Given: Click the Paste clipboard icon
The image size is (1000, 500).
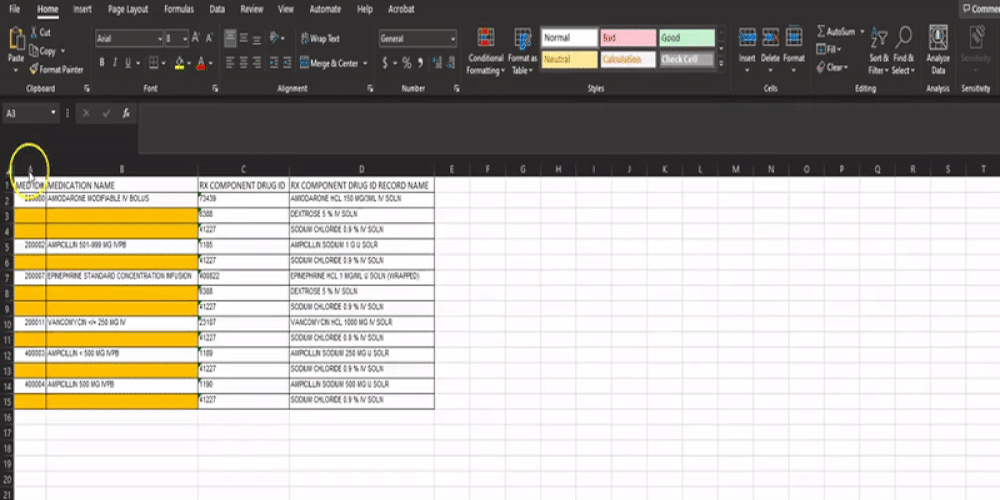Looking at the screenshot, I should point(16,40).
